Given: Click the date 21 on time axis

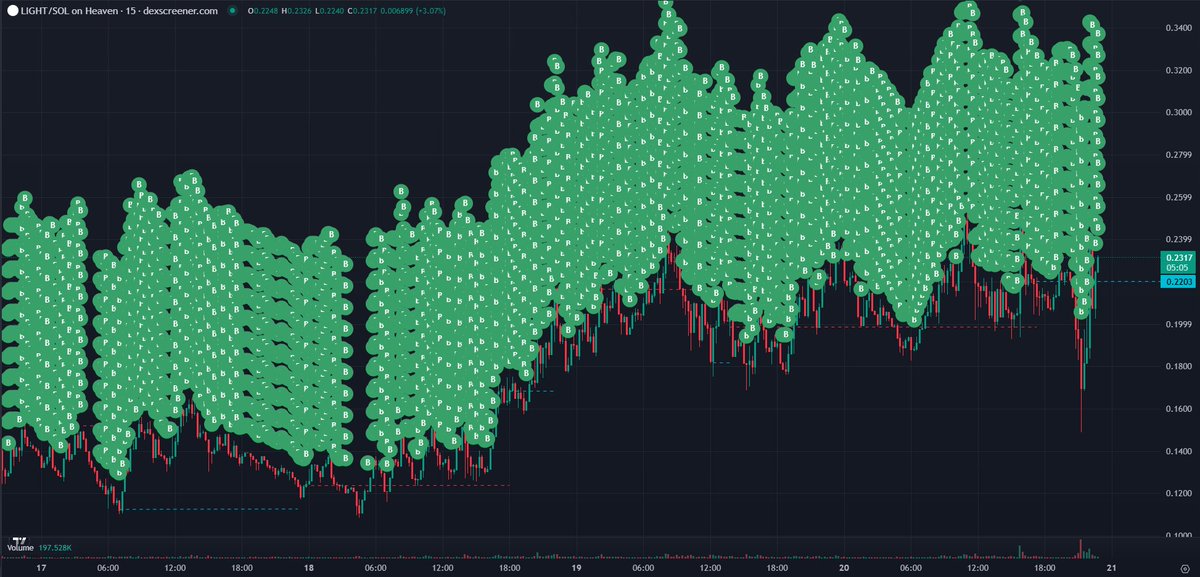Looking at the screenshot, I should tap(1112, 568).
